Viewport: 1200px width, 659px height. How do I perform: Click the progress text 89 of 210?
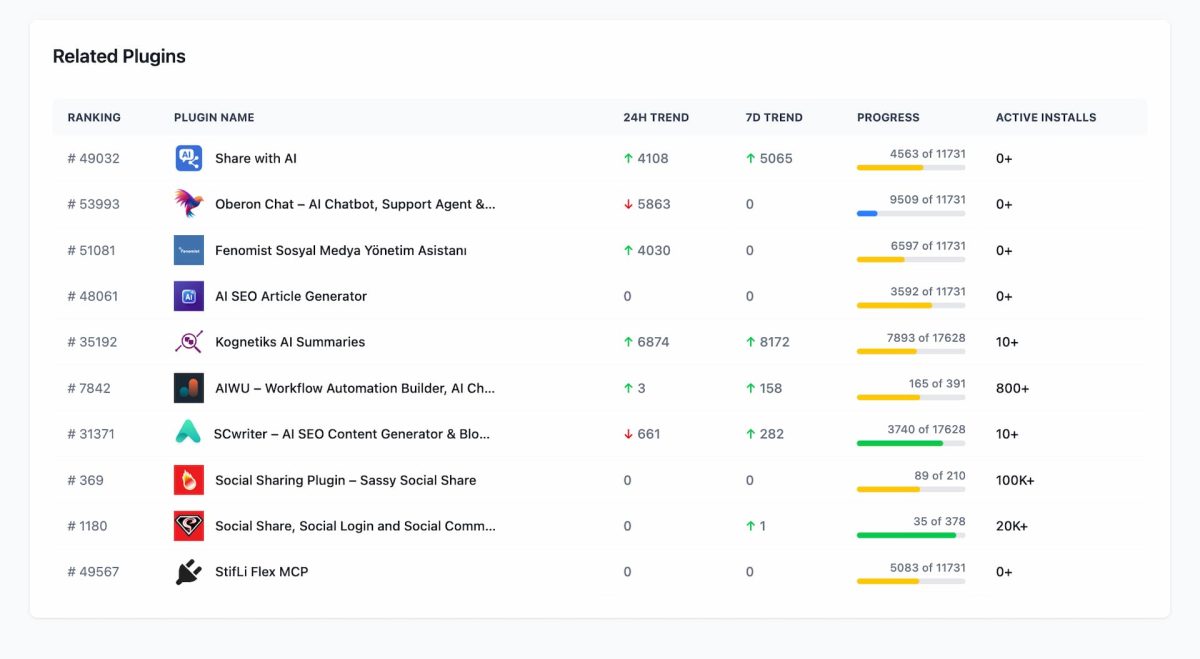pos(940,475)
